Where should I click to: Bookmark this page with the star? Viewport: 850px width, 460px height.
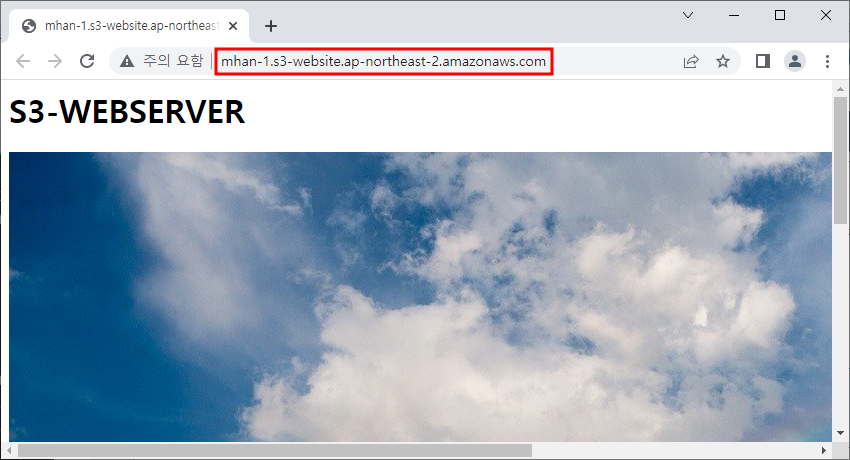click(x=723, y=61)
